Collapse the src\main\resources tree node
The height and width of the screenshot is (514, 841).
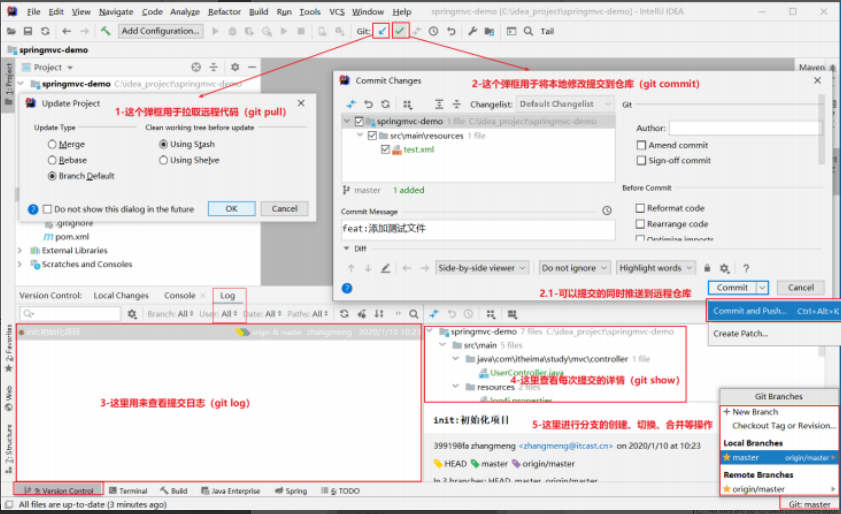361,135
